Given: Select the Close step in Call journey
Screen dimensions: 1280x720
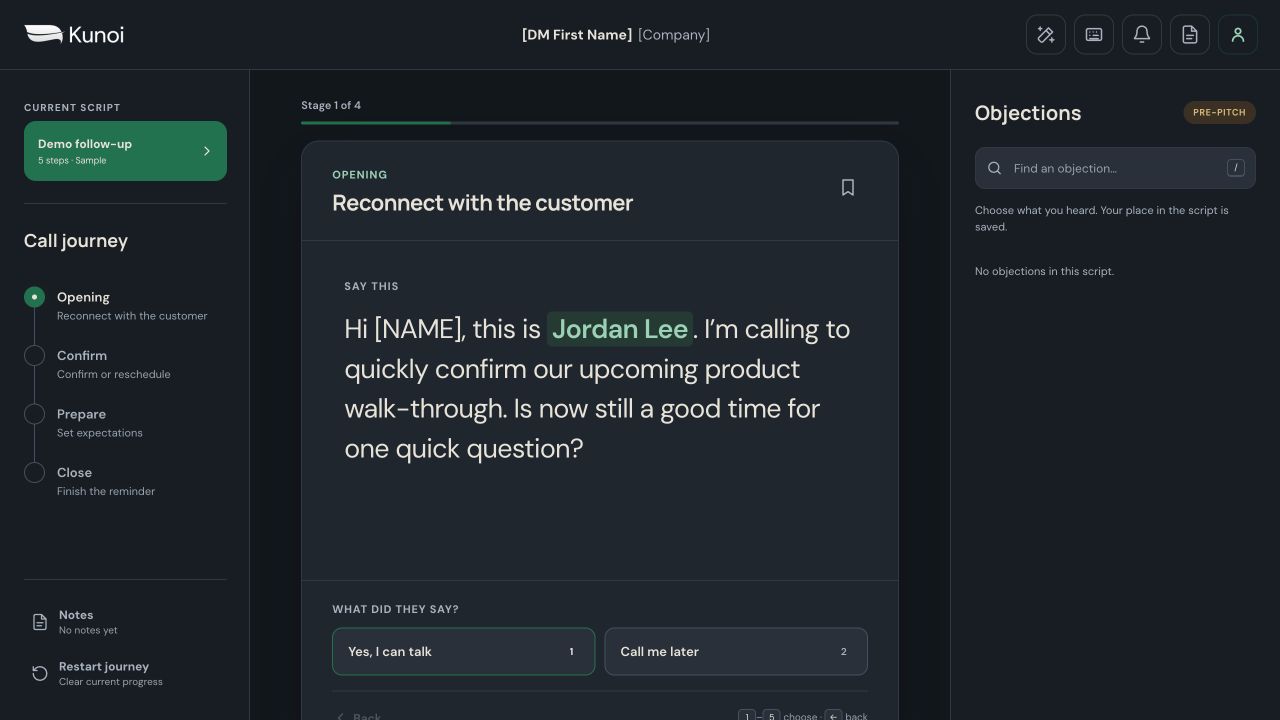Looking at the screenshot, I should (125, 481).
